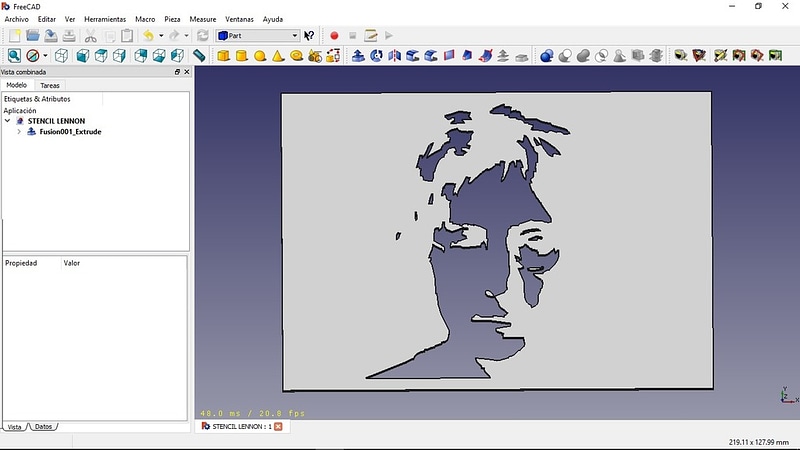Open the Herramientas menu
800x450 pixels.
[x=105, y=19]
